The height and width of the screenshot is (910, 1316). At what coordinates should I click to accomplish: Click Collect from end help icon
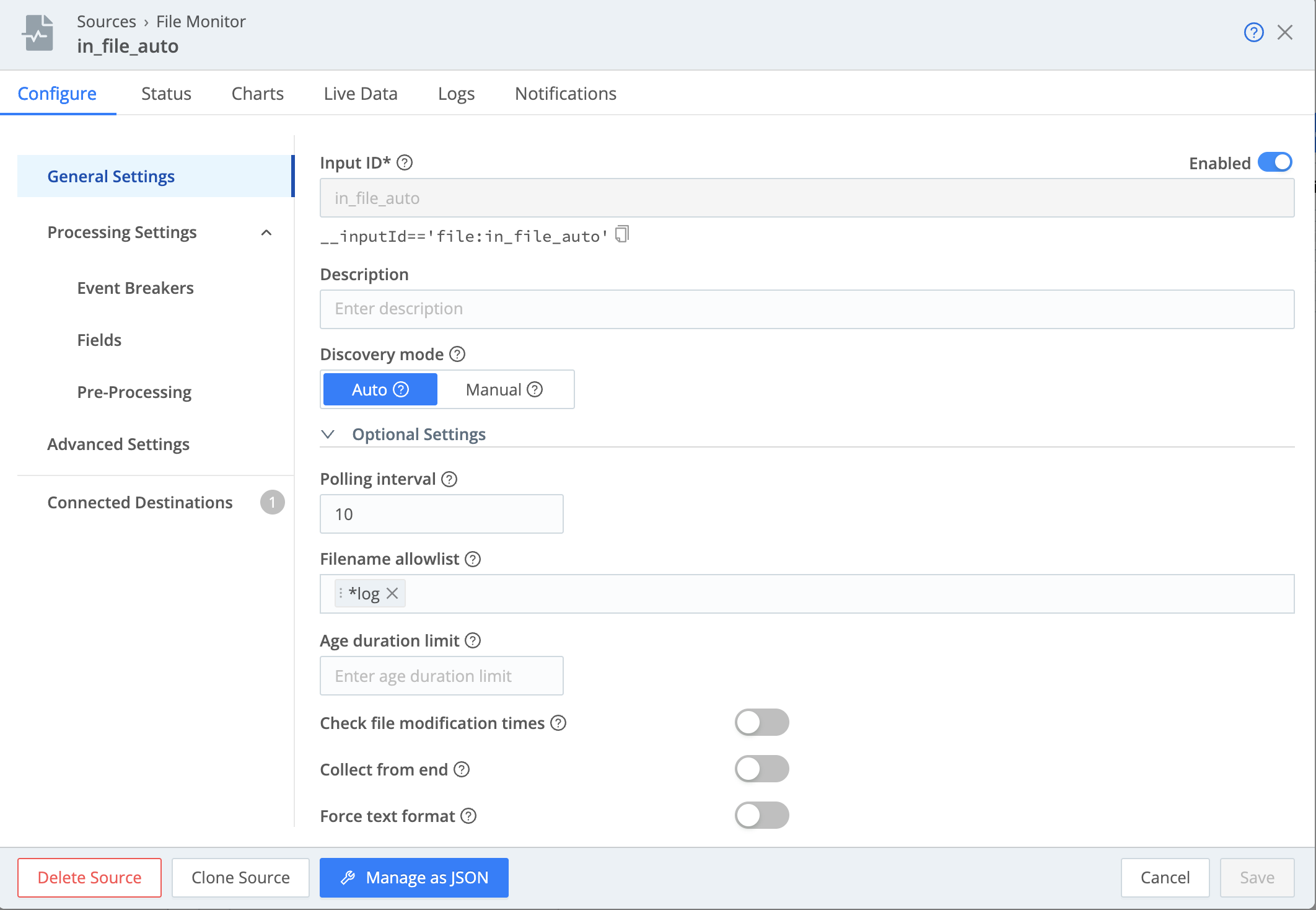point(462,769)
